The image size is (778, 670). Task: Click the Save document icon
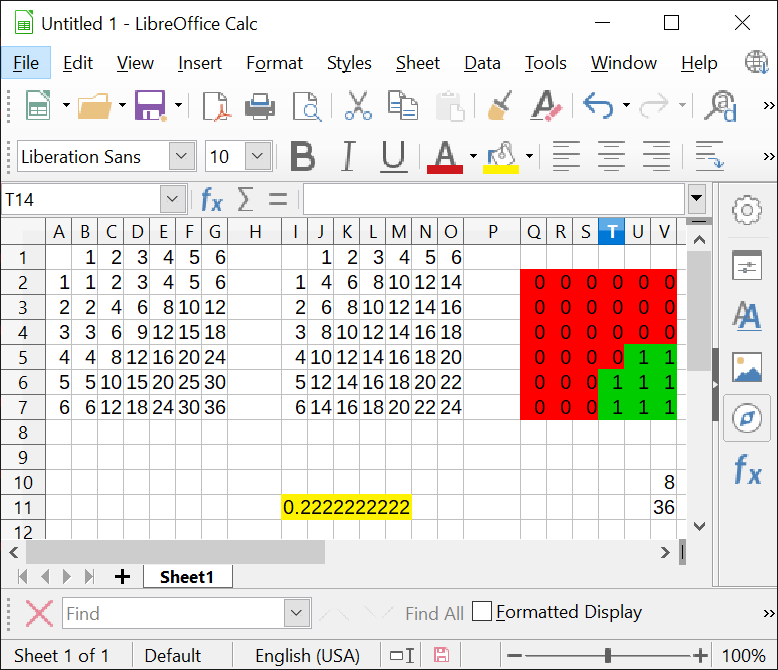150,105
